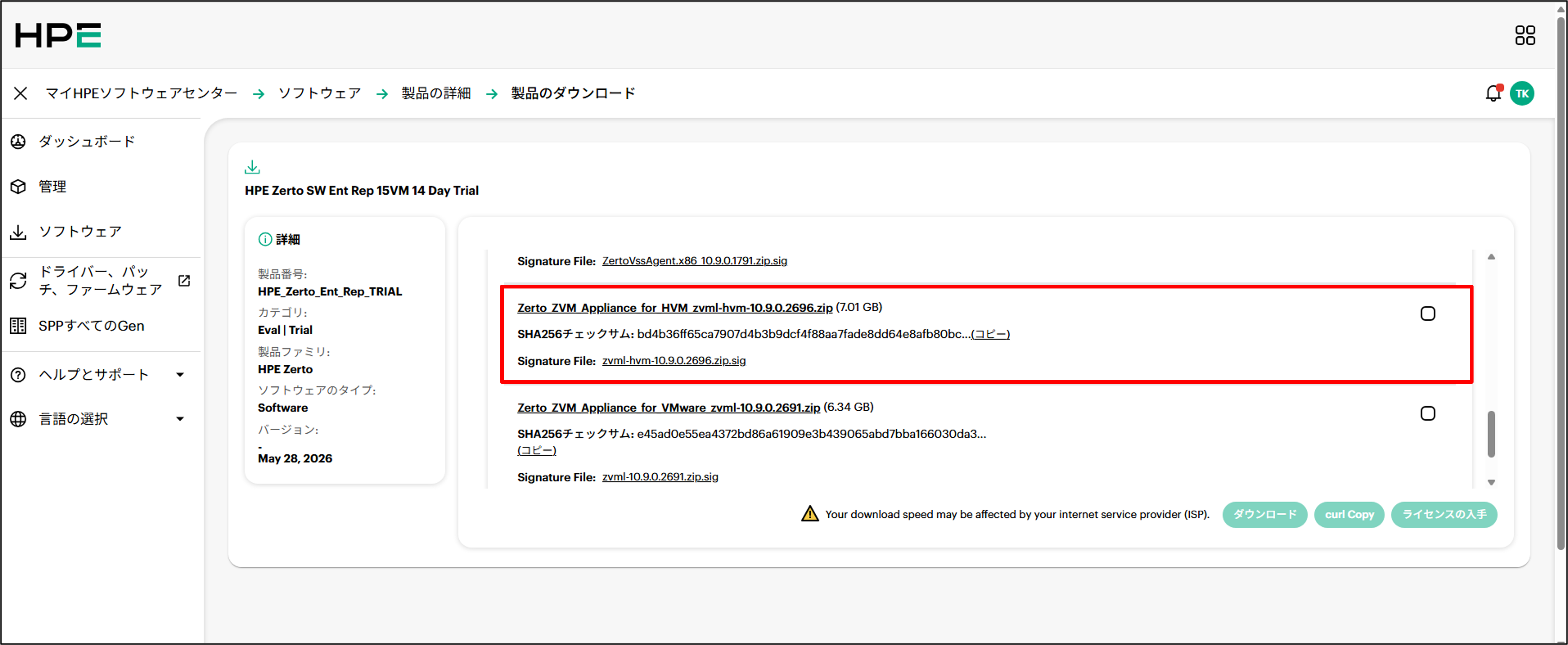Select checkbox for Zerto ZVM Appliance for HVM
Screen dimensions: 1568x645
1427,314
